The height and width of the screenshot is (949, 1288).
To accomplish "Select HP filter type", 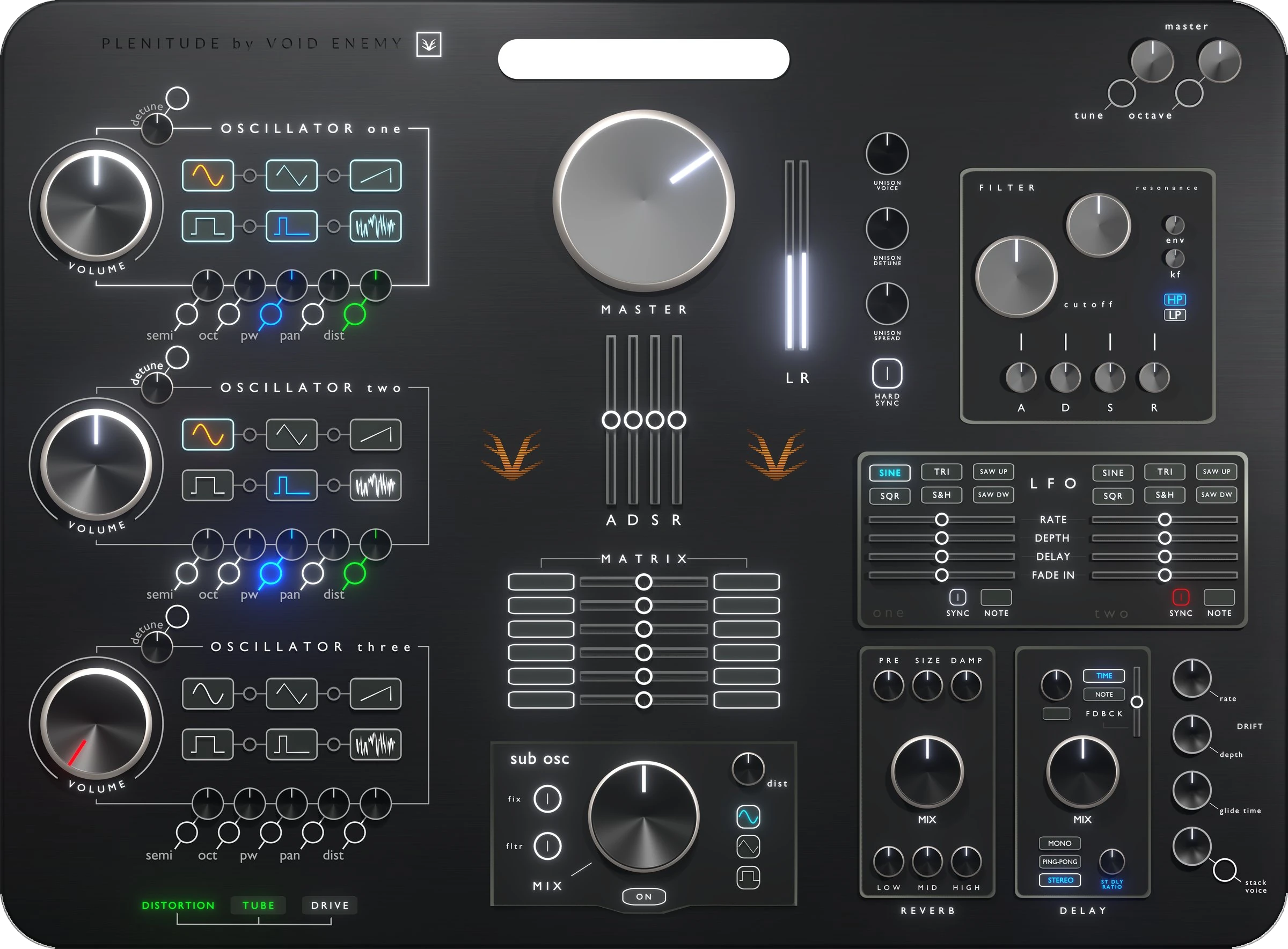I will [1175, 300].
